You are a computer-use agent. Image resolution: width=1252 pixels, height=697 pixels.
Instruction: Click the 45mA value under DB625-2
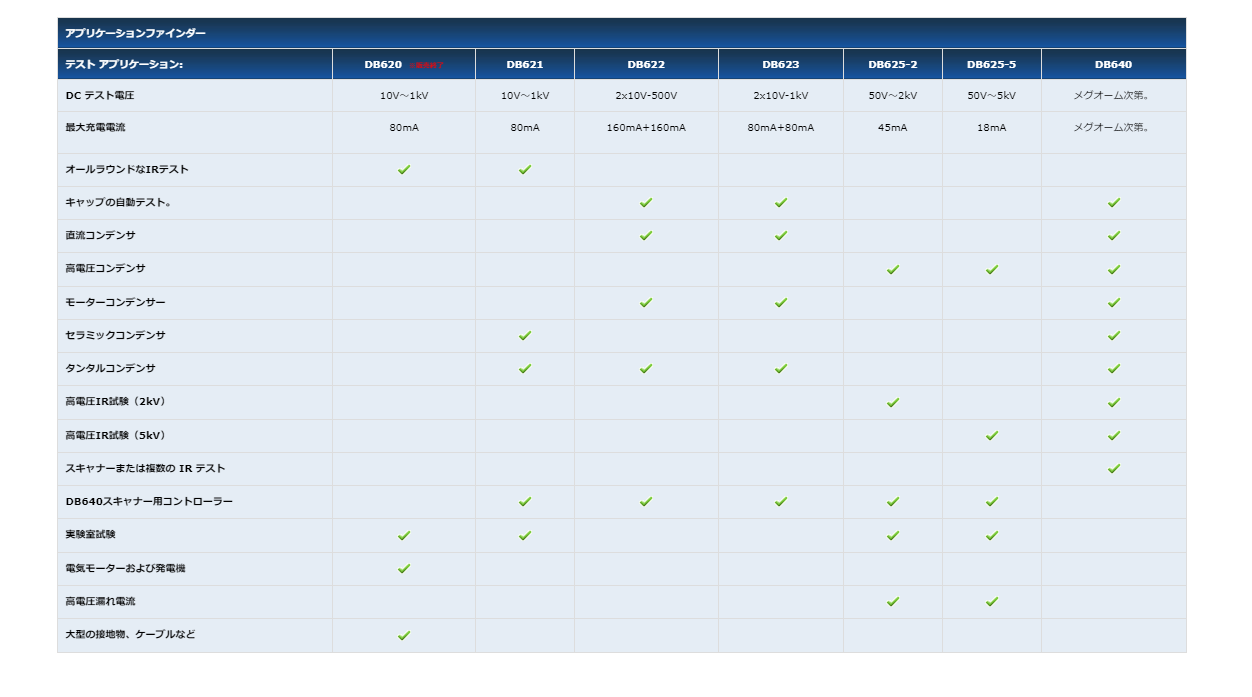[893, 128]
